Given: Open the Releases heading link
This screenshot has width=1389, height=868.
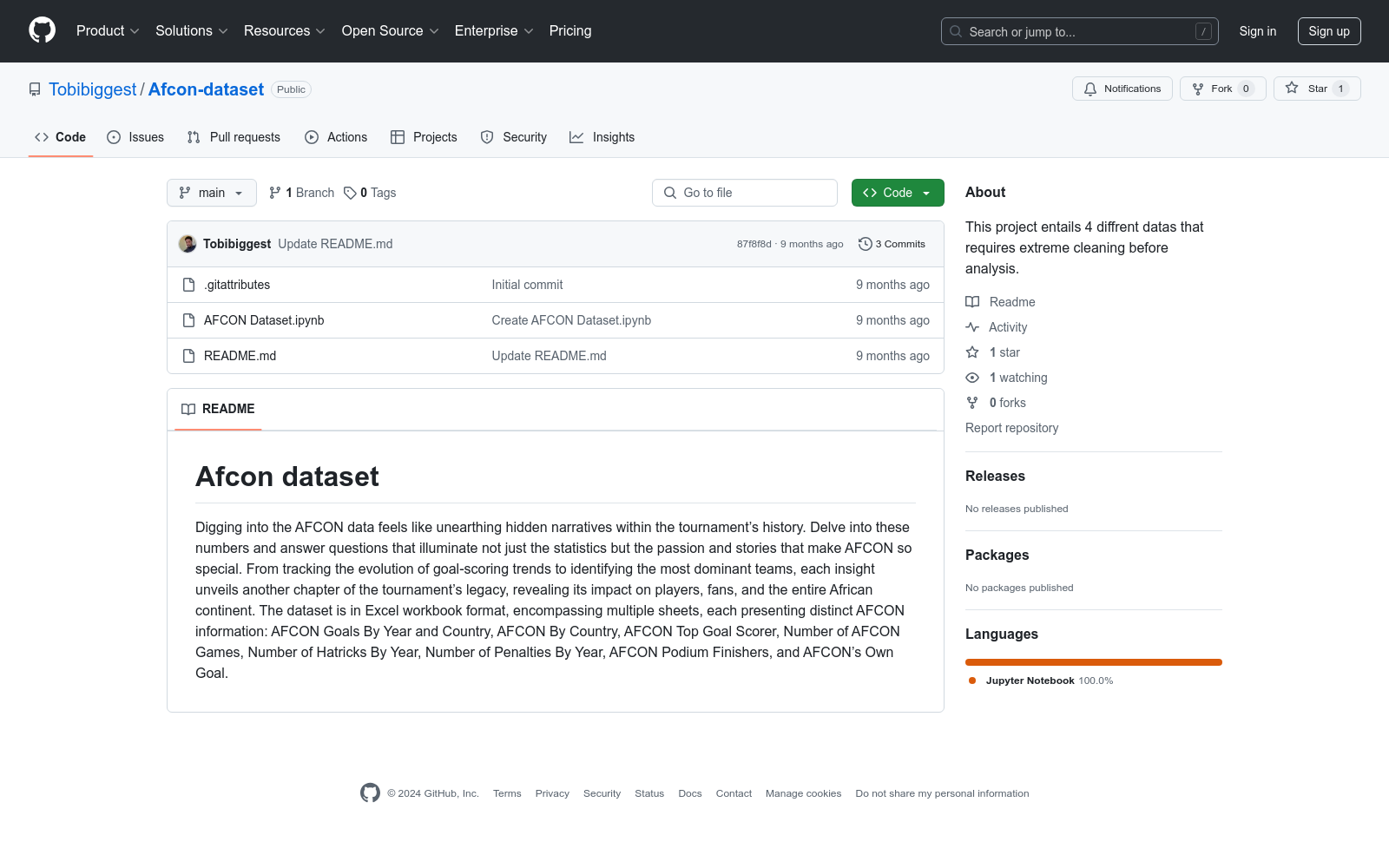Looking at the screenshot, I should point(995,476).
